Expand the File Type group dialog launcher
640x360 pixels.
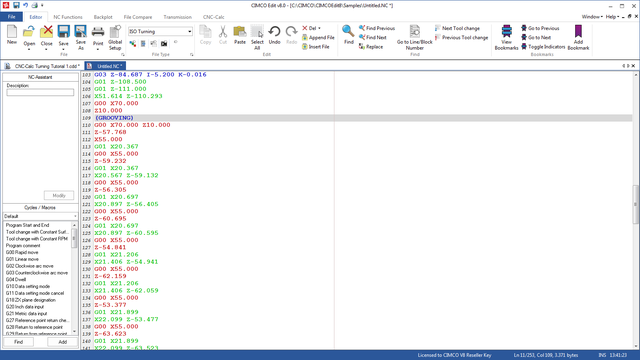point(191,55)
